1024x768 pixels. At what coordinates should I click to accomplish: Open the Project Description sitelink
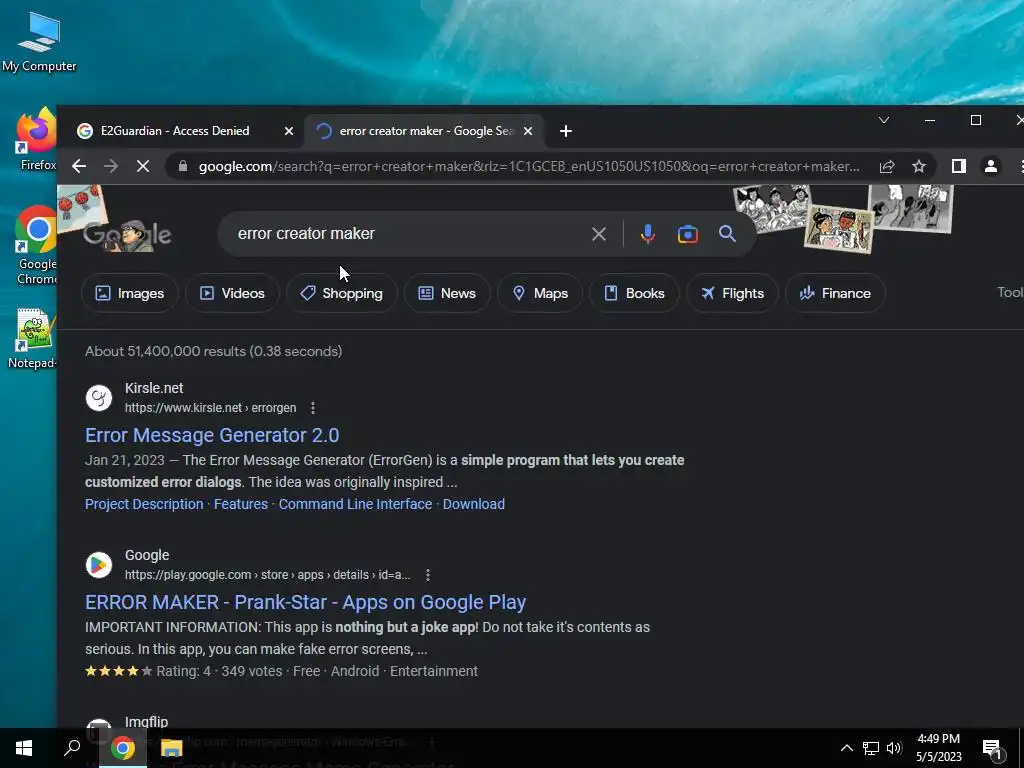point(144,504)
